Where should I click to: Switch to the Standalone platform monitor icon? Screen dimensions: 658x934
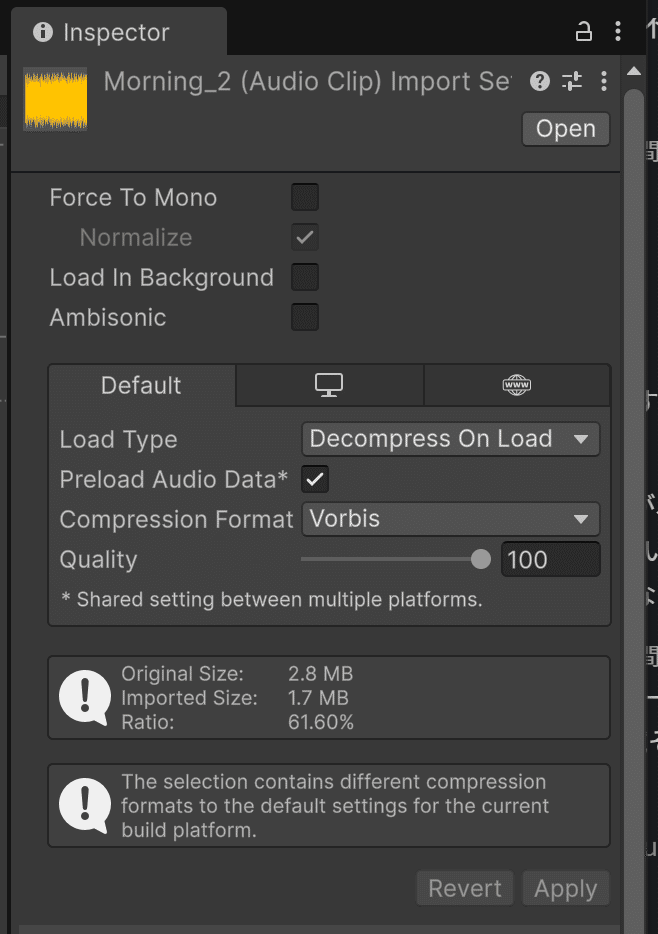point(329,385)
